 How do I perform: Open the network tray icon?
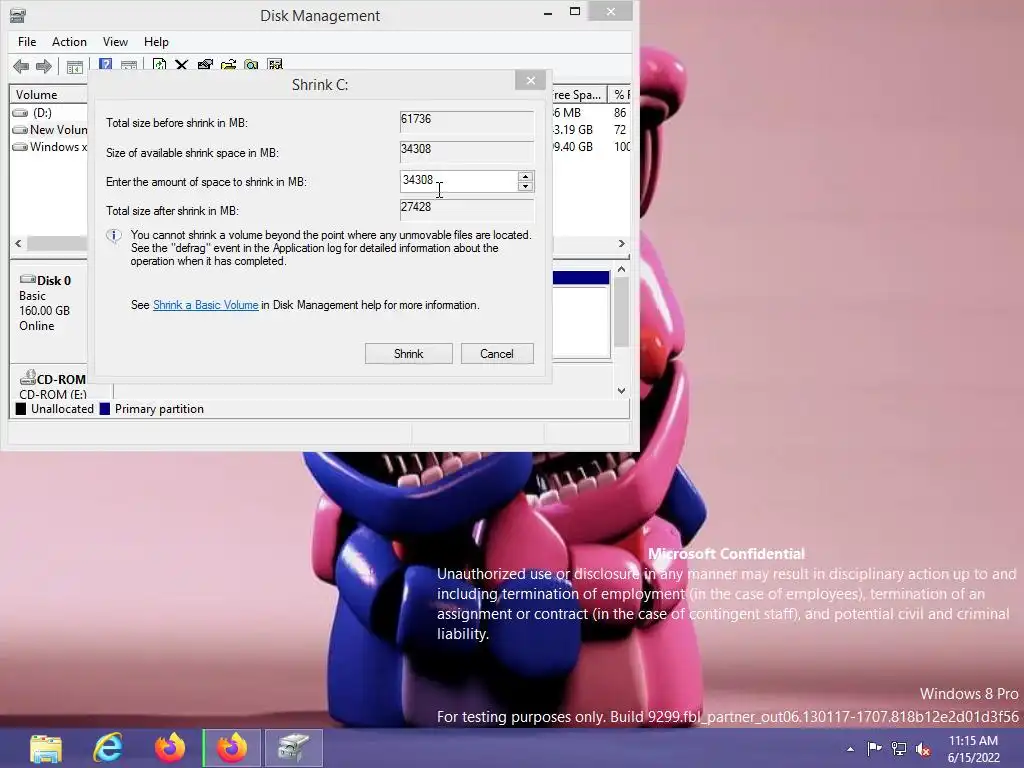(899, 748)
